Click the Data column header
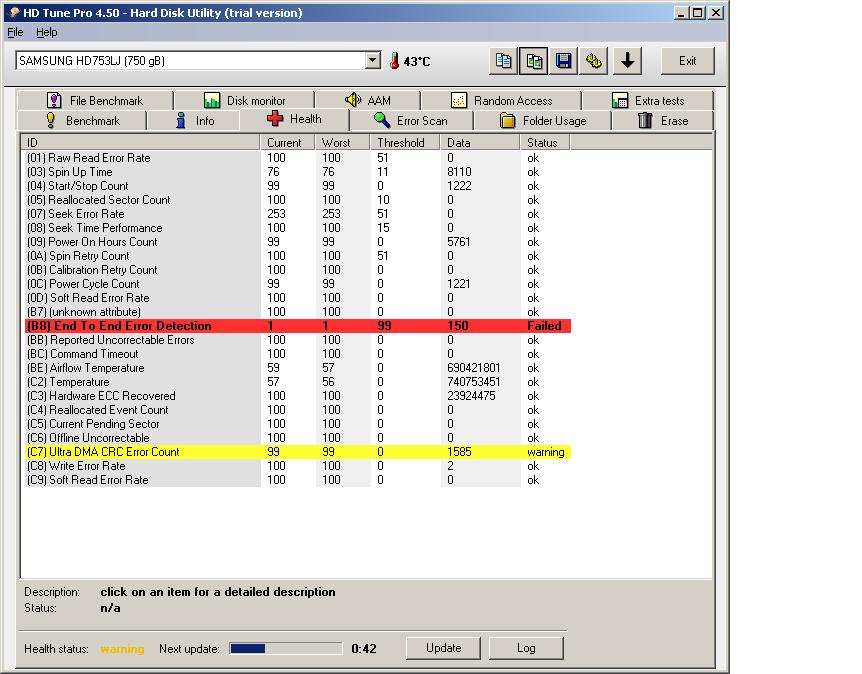The width and height of the screenshot is (862, 674). click(480, 142)
